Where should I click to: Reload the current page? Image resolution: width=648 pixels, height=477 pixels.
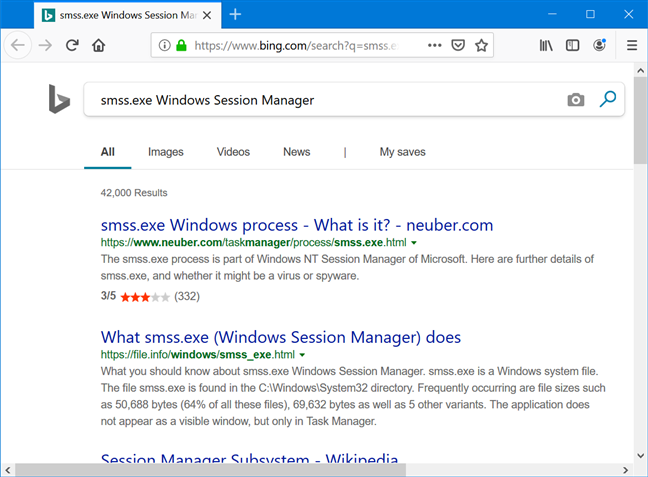(72, 45)
